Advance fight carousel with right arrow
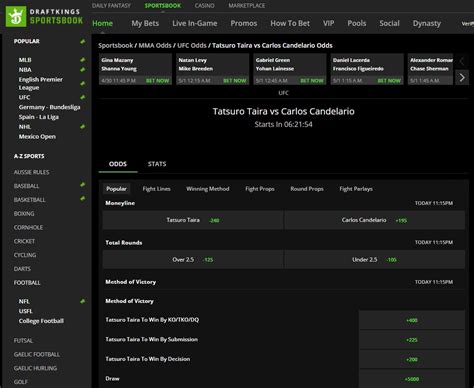Image resolution: width=474 pixels, height=388 pixels. (x=462, y=78)
